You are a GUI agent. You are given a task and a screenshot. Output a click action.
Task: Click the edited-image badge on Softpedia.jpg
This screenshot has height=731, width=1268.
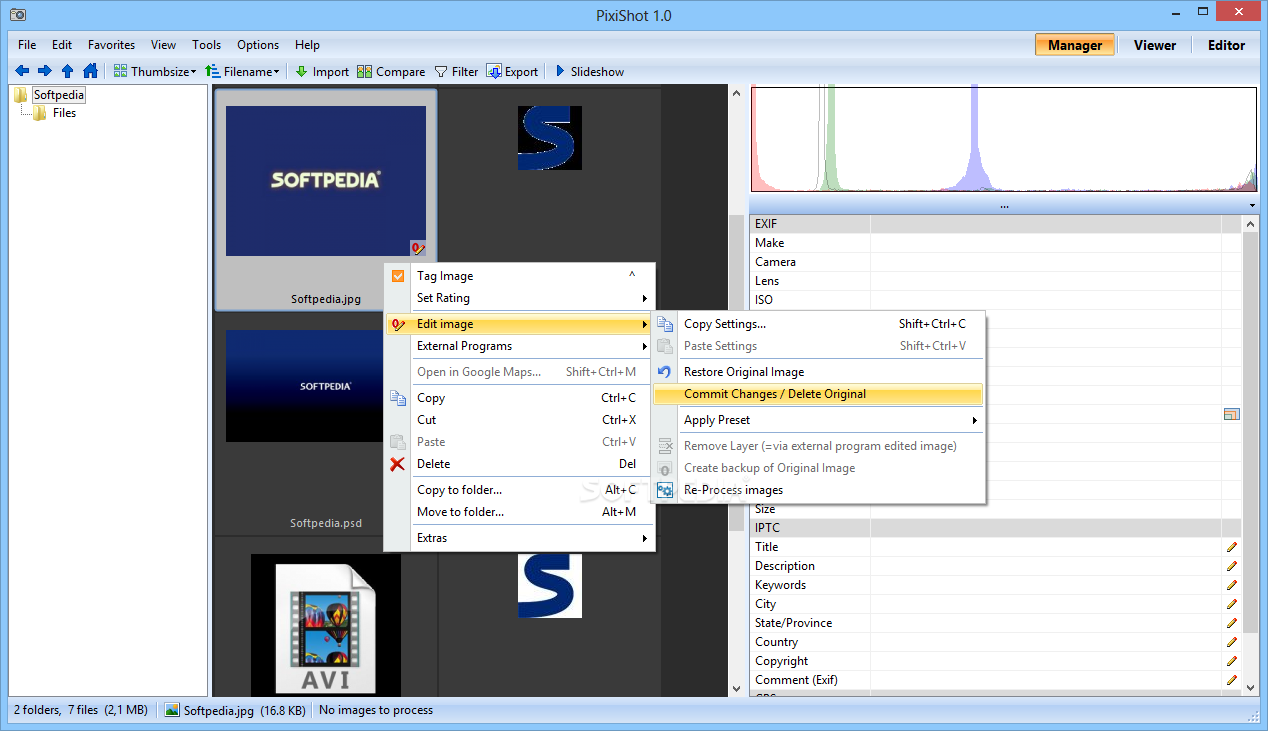[418, 248]
